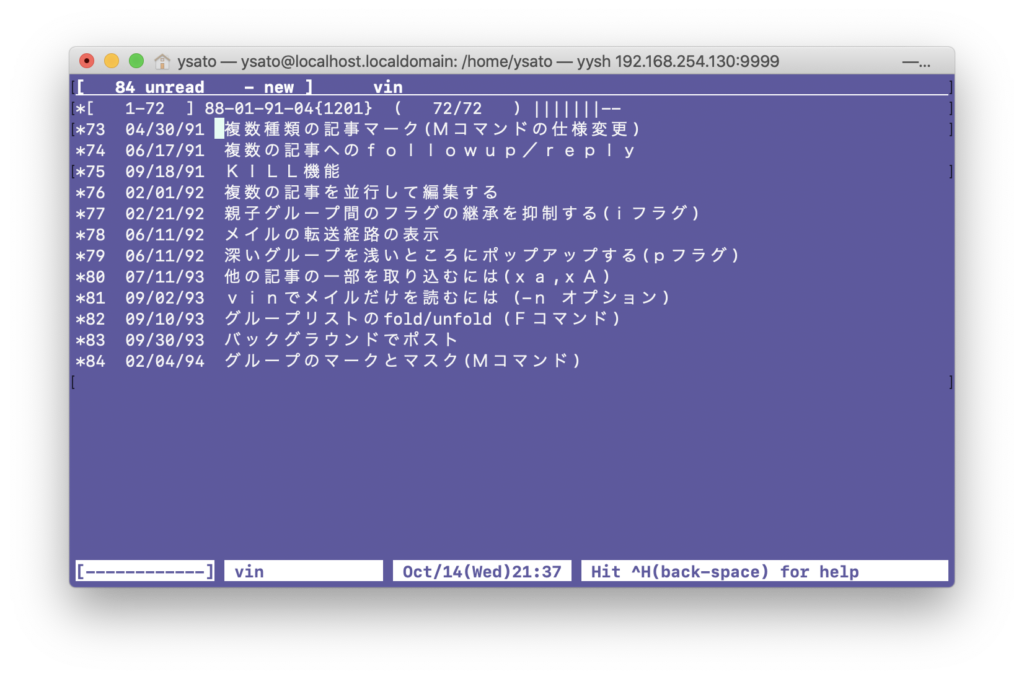Open article 74 about followup/reply
The width and height of the screenshot is (1024, 679).
[x=430, y=150]
